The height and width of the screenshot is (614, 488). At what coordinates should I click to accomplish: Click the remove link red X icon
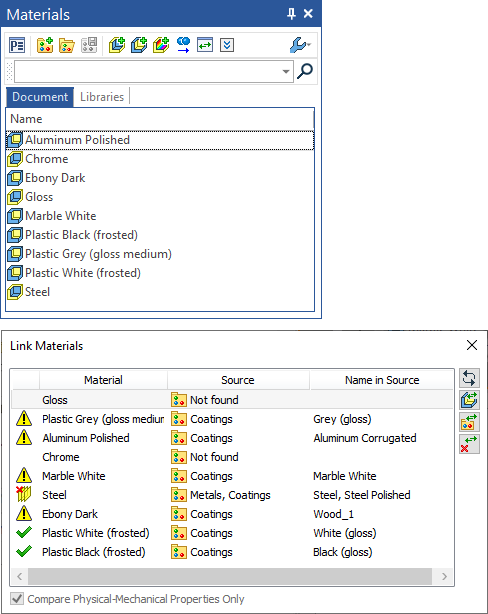click(469, 444)
